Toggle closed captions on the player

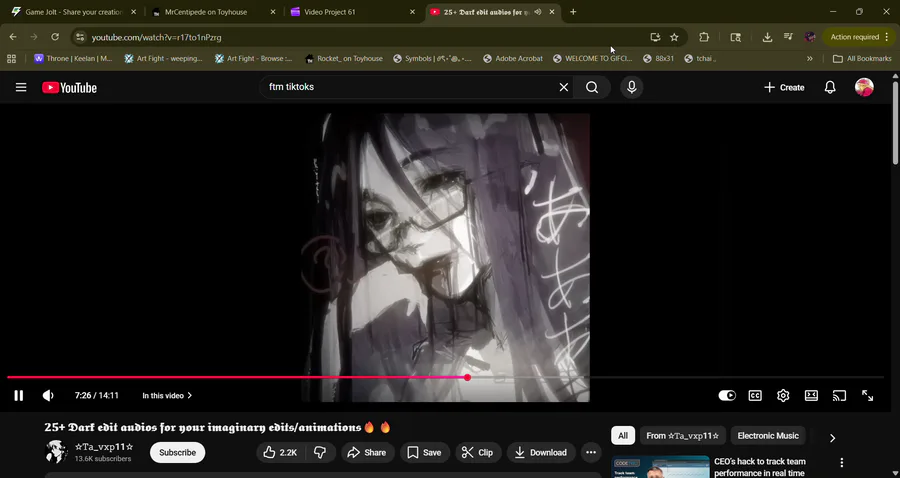[755, 395]
